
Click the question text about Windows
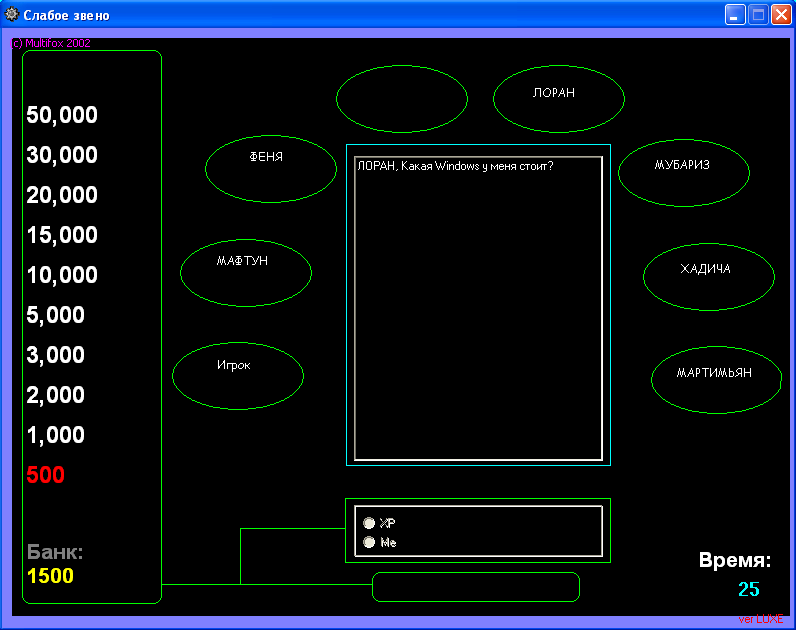455,166
